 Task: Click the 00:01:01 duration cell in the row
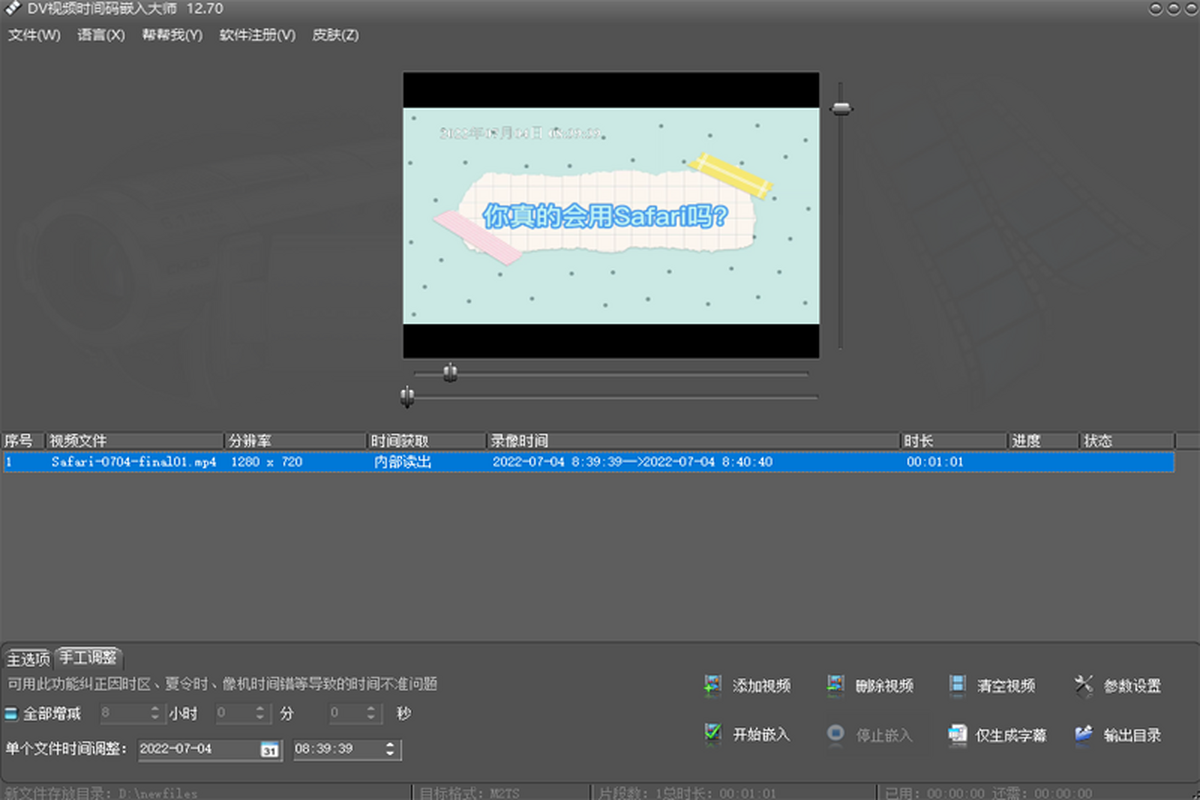pos(935,462)
